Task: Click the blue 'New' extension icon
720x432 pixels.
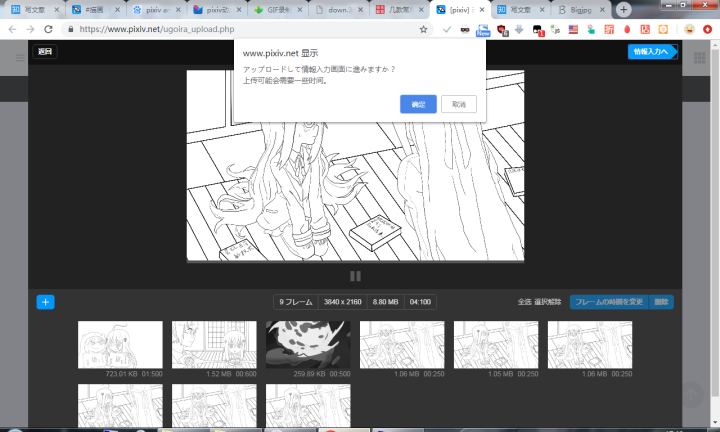Action: pos(483,30)
